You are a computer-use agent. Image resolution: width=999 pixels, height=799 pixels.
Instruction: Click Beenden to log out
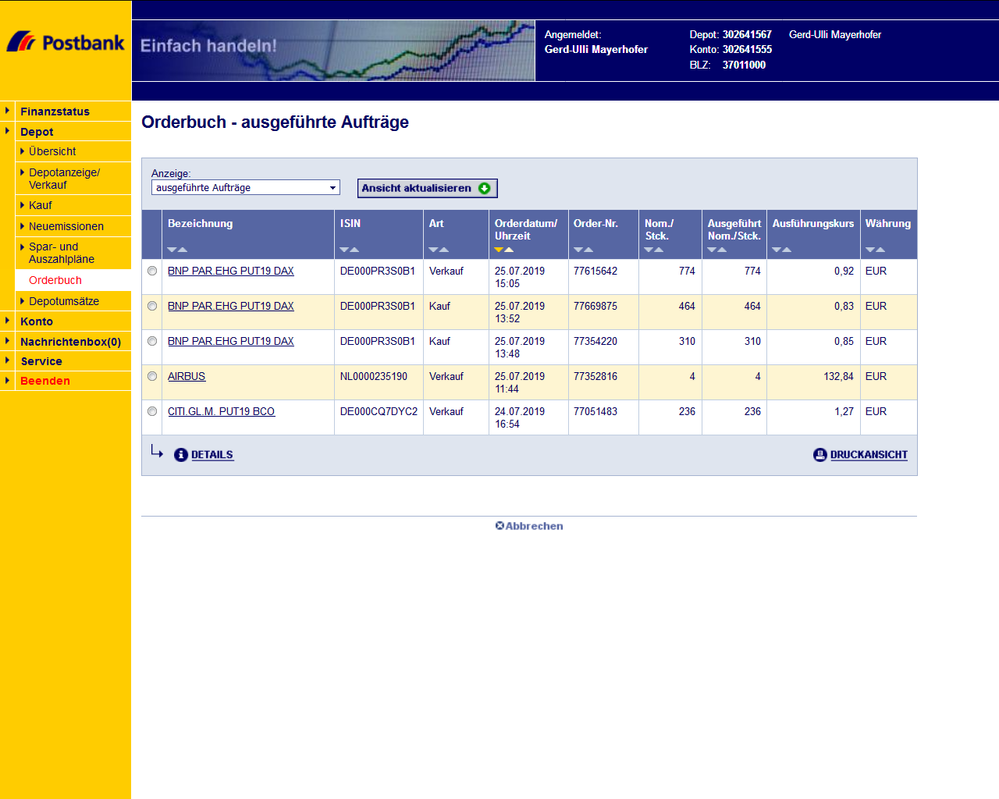click(45, 381)
